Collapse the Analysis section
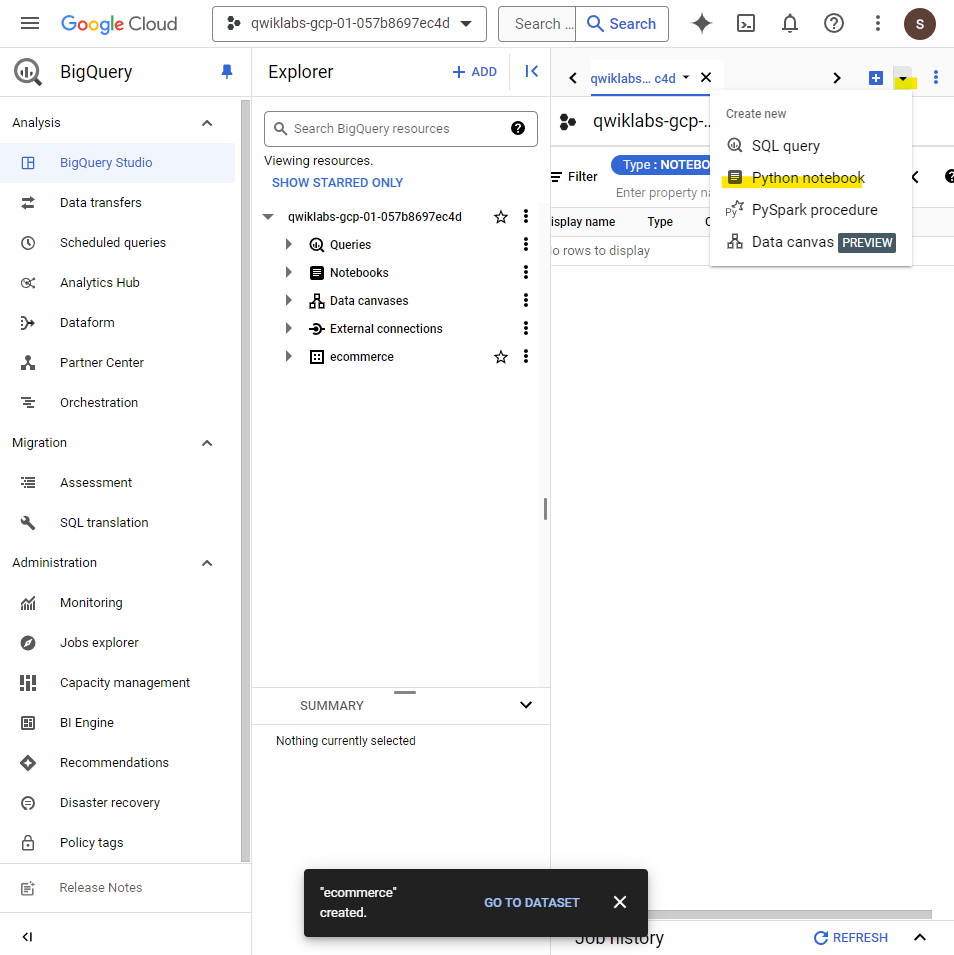 coord(207,123)
